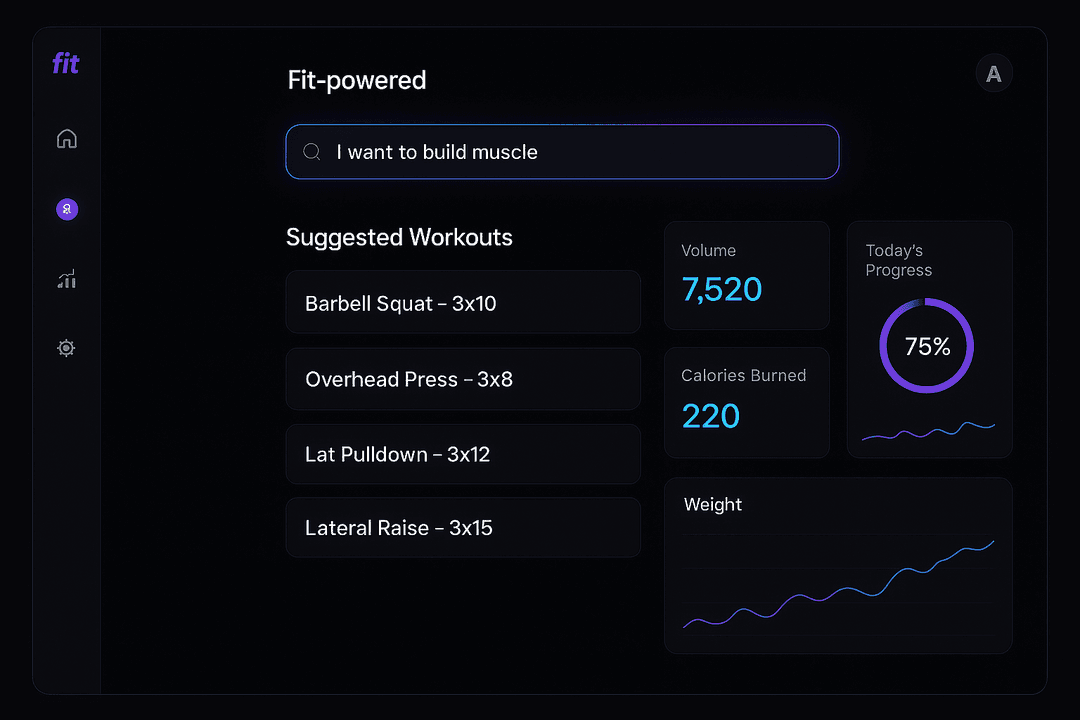1080x720 pixels.
Task: Open the Volume stat card showing 7,520
Action: click(x=746, y=276)
